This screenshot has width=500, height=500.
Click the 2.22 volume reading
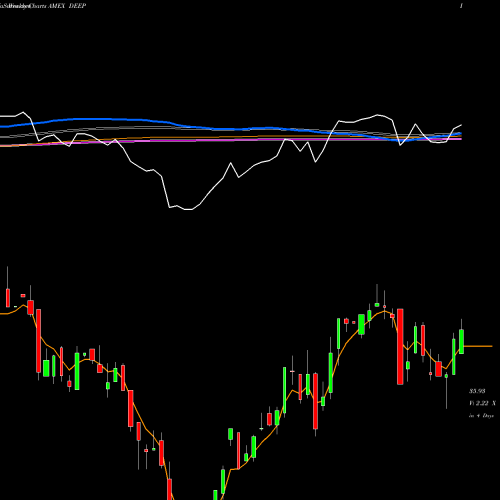[x=482, y=403]
